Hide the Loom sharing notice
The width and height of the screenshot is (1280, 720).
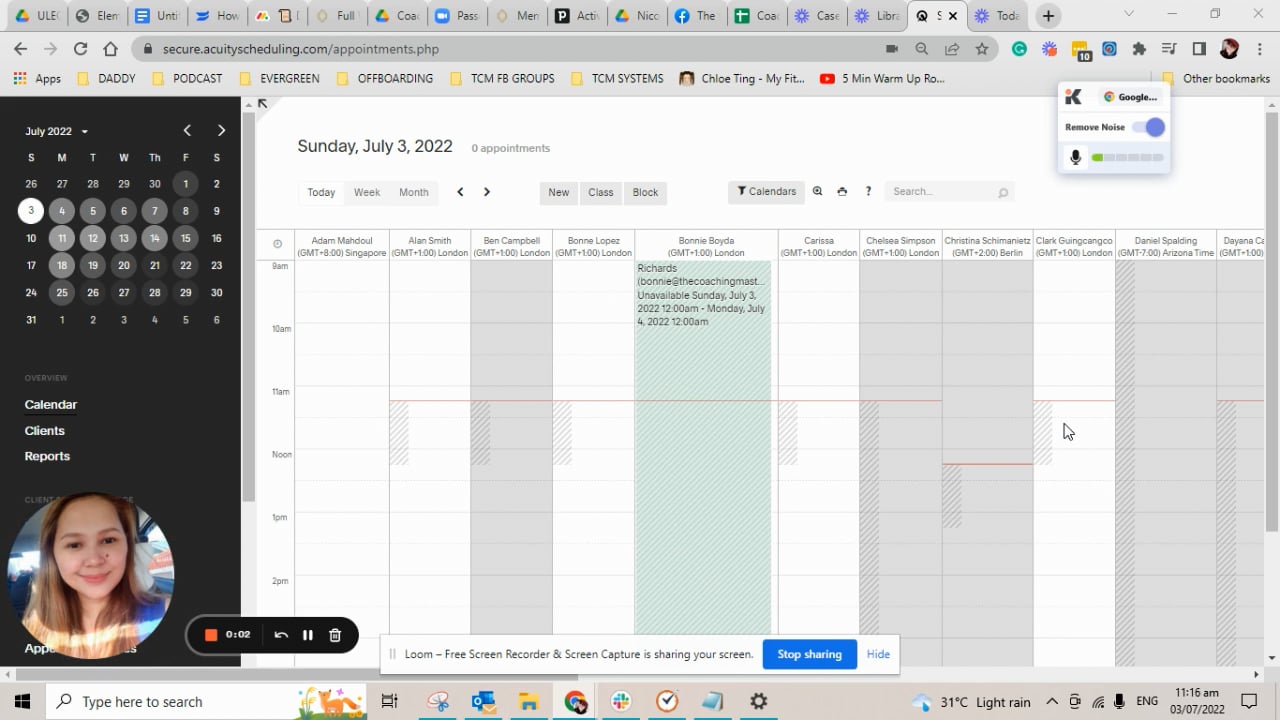[x=878, y=654]
